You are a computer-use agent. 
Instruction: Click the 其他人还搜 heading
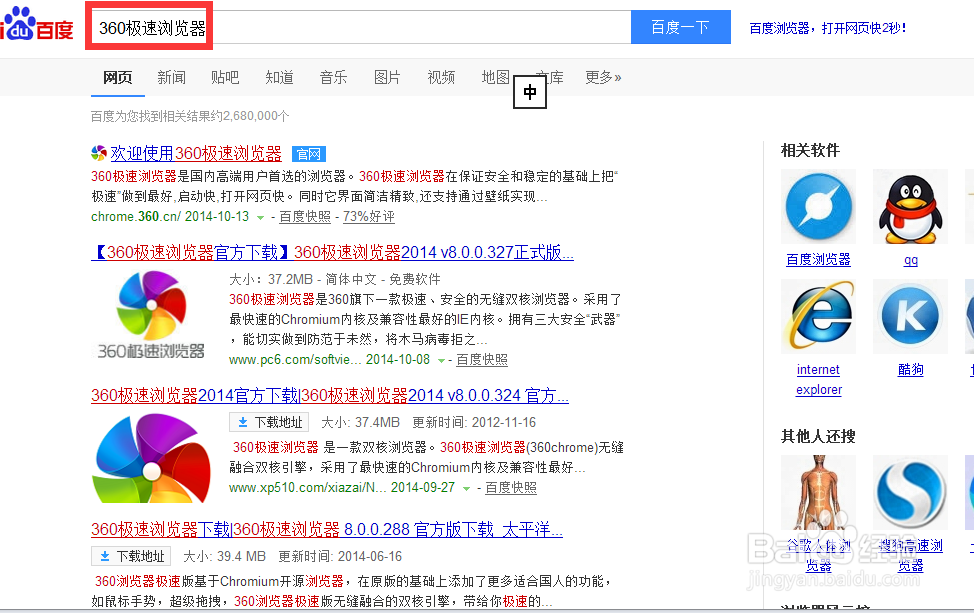tap(818, 437)
